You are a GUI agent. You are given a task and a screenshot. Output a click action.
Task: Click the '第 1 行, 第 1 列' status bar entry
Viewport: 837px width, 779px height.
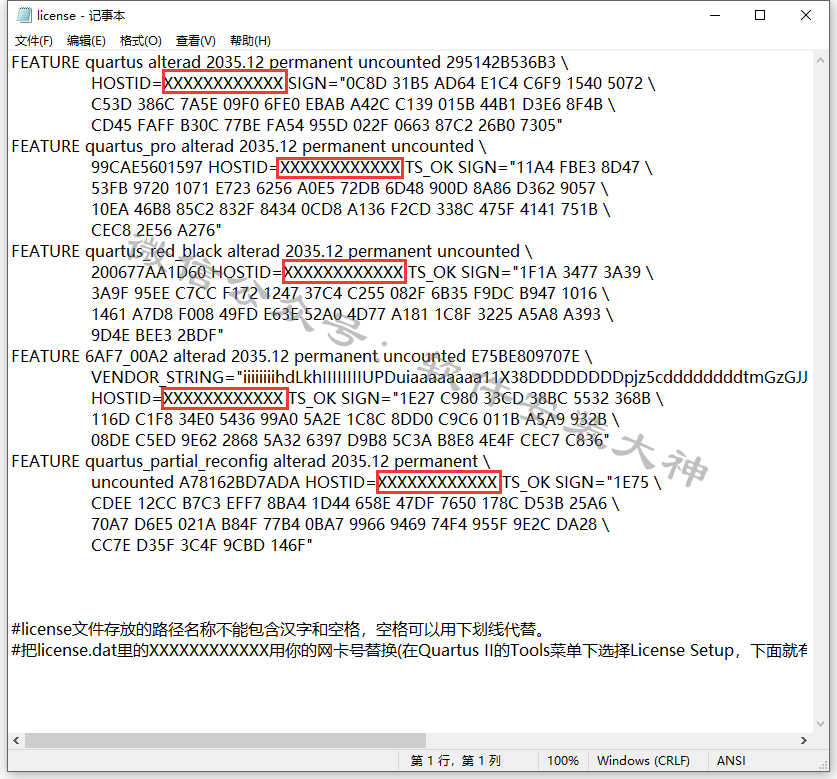point(455,760)
